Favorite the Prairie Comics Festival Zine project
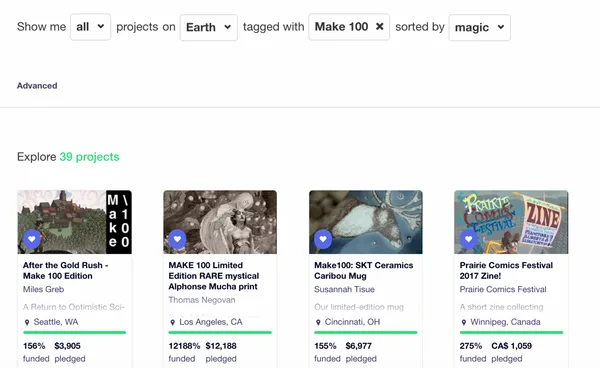The width and height of the screenshot is (600, 368). 468,239
